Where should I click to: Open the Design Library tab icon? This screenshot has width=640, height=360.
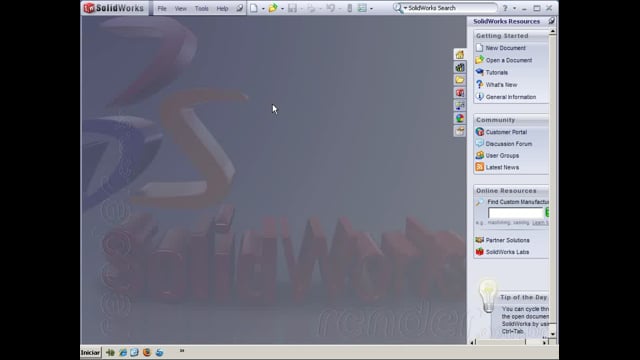[460, 67]
